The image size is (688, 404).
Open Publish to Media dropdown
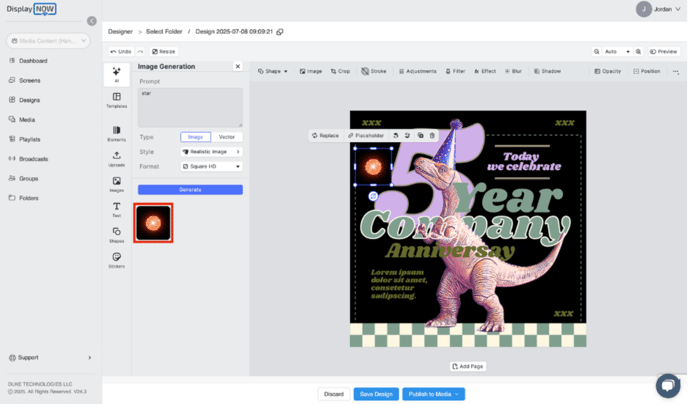(x=434, y=394)
